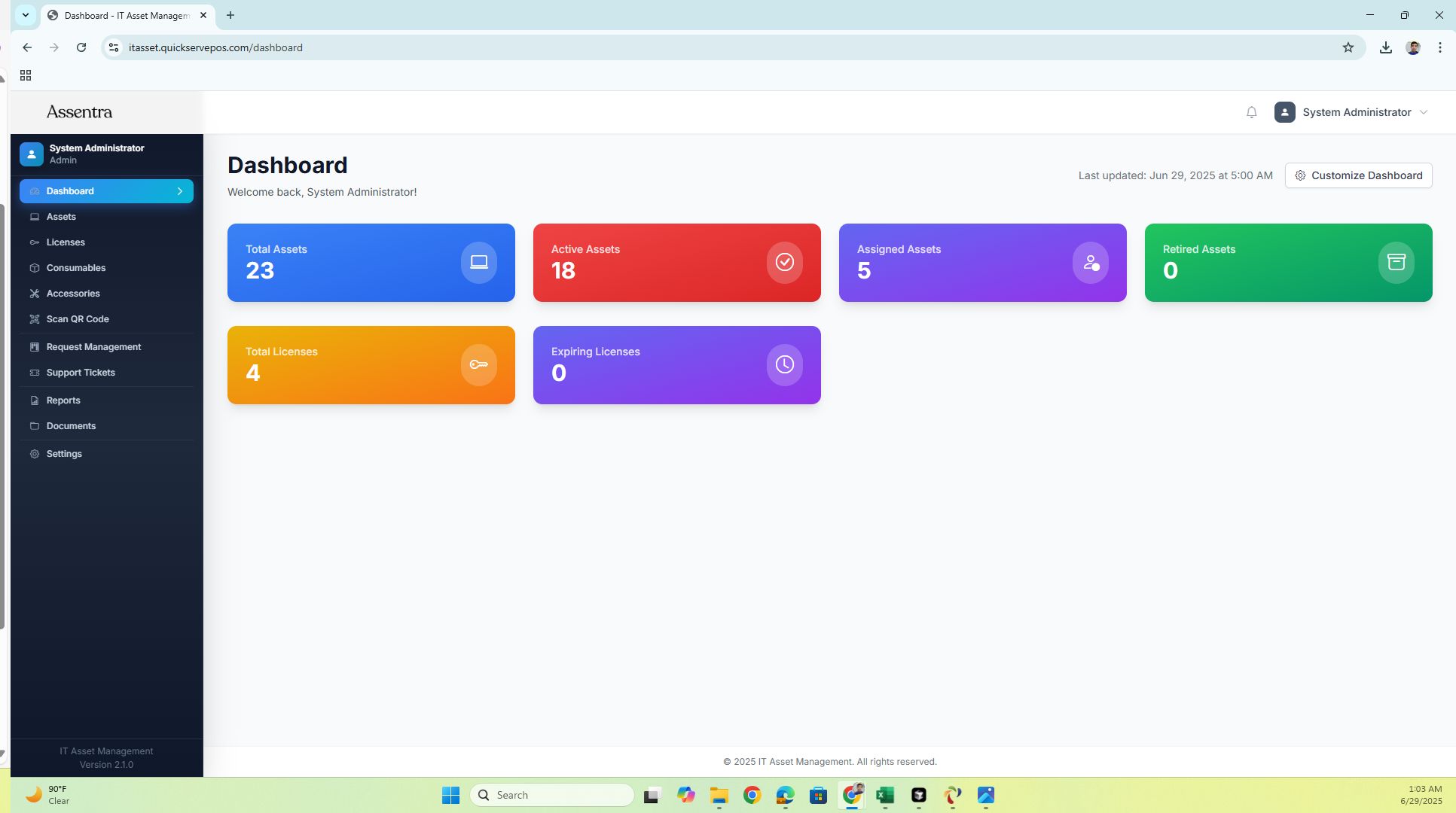Click the browser address bar URL
This screenshot has width=1456, height=813.
tap(215, 47)
